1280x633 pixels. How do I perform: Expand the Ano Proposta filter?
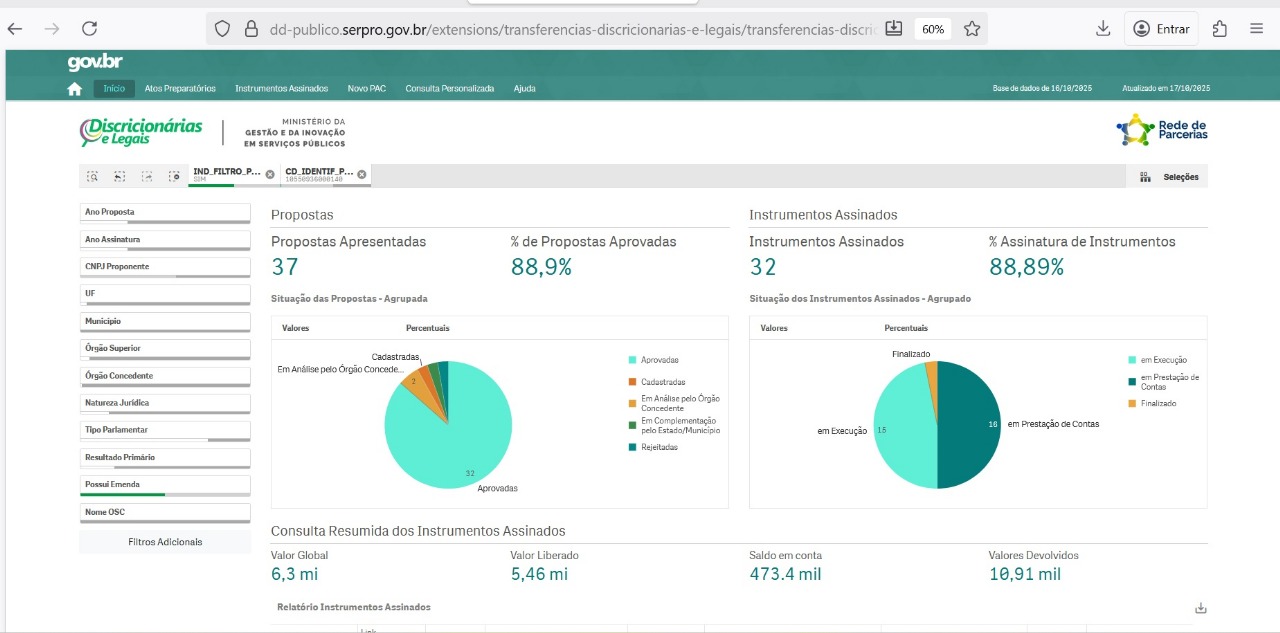click(x=165, y=212)
